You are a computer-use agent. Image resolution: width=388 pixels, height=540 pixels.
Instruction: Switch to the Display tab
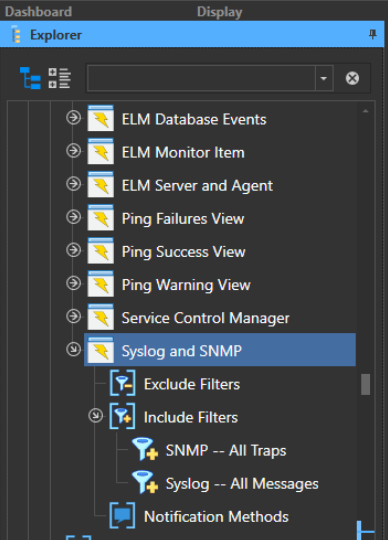coord(220,12)
